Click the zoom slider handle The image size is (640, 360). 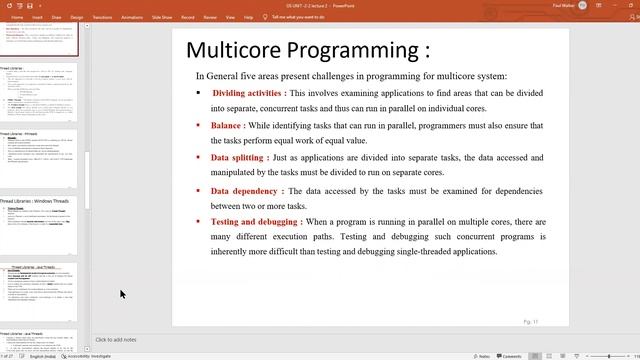coord(609,356)
